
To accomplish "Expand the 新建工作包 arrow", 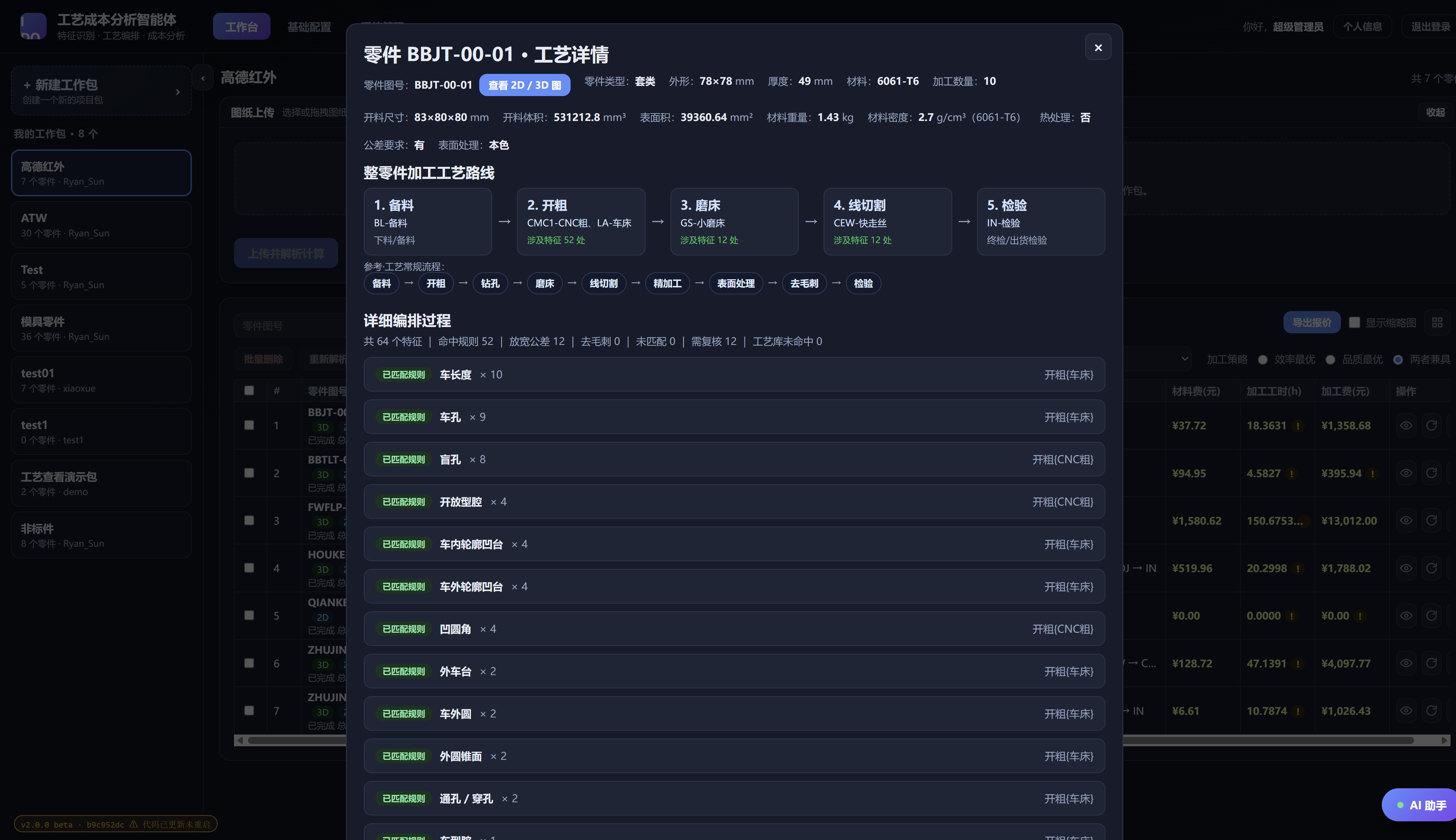I will (178, 92).
